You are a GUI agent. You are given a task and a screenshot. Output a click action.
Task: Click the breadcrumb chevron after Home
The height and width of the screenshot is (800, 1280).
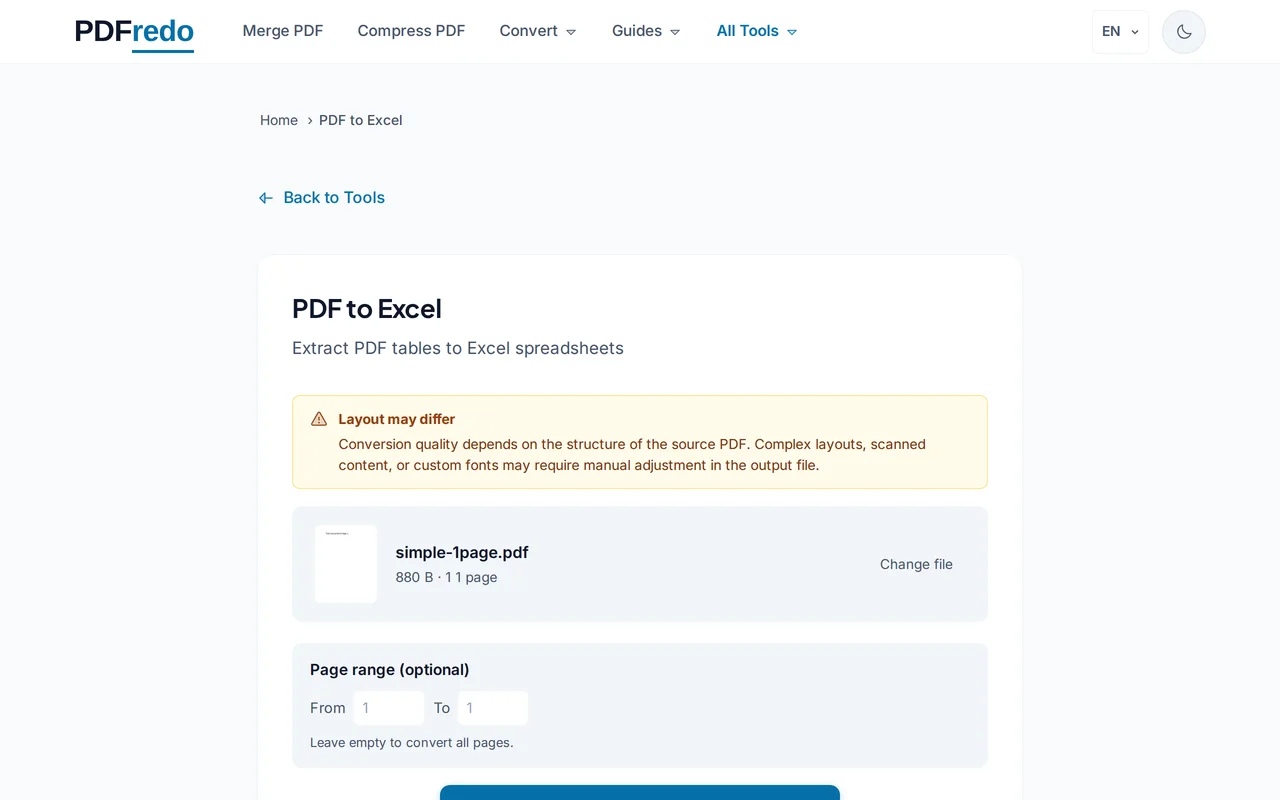click(310, 120)
